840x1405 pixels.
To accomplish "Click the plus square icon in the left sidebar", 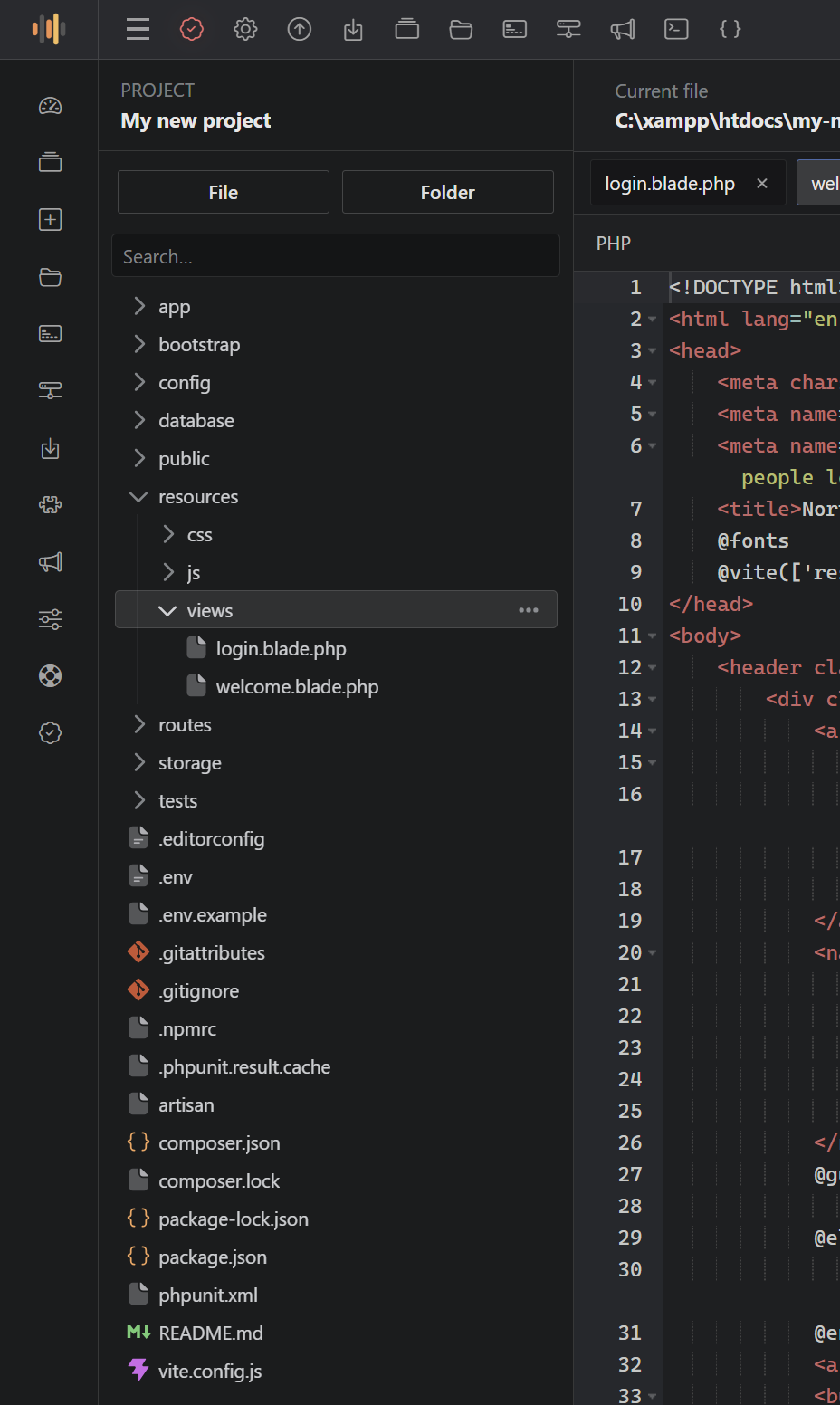I will click(51, 220).
